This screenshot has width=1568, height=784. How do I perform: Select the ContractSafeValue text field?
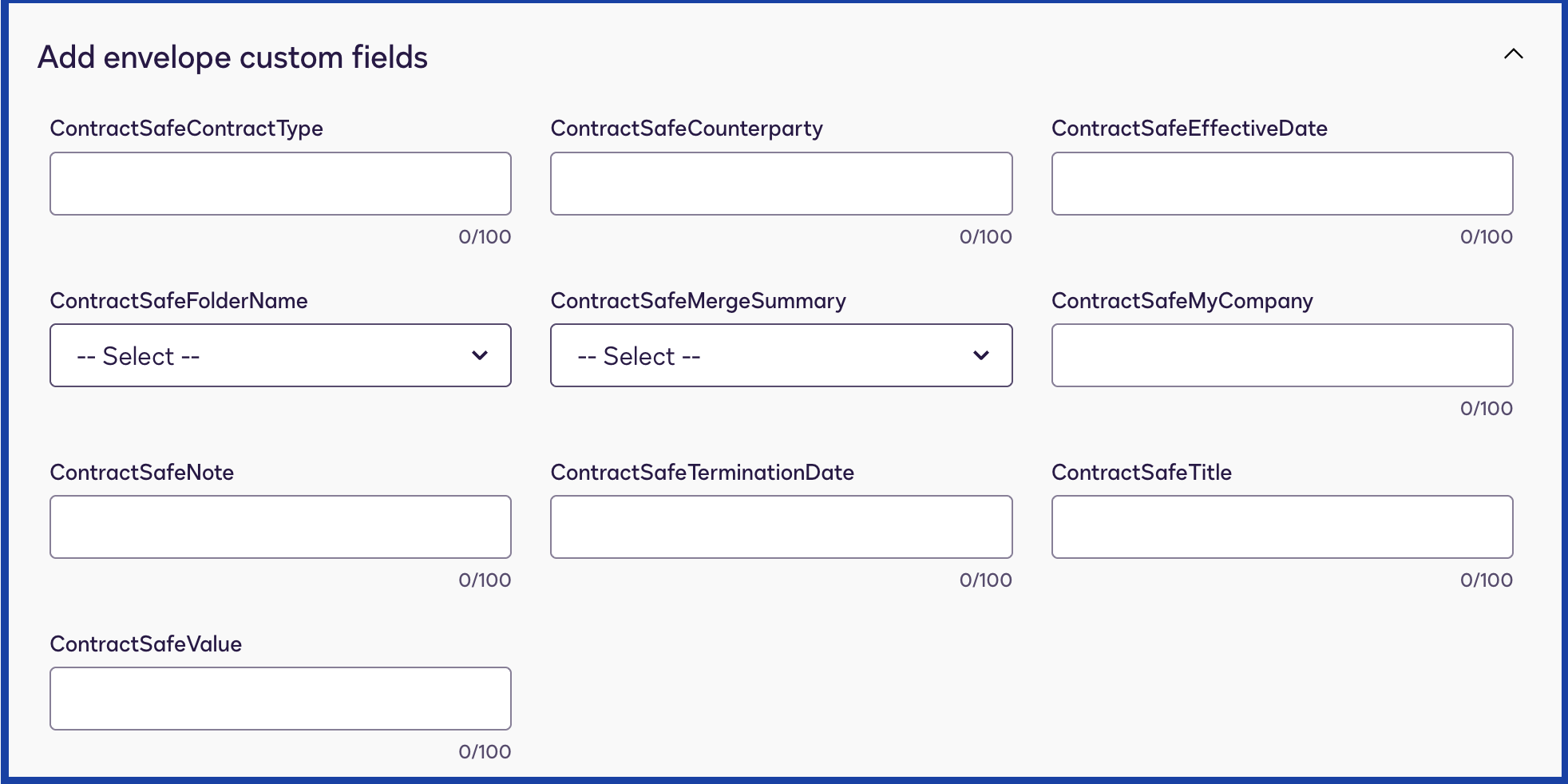pos(280,699)
